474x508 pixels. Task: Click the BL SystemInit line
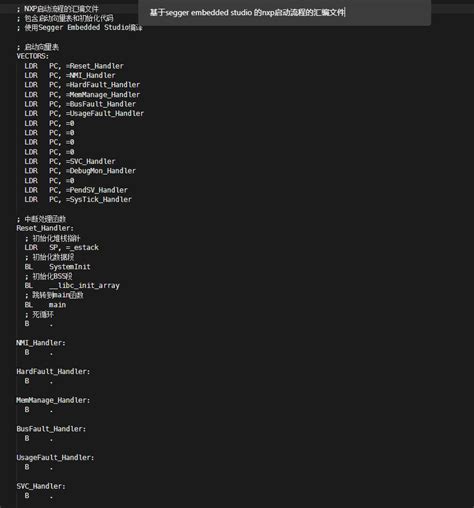(57, 267)
